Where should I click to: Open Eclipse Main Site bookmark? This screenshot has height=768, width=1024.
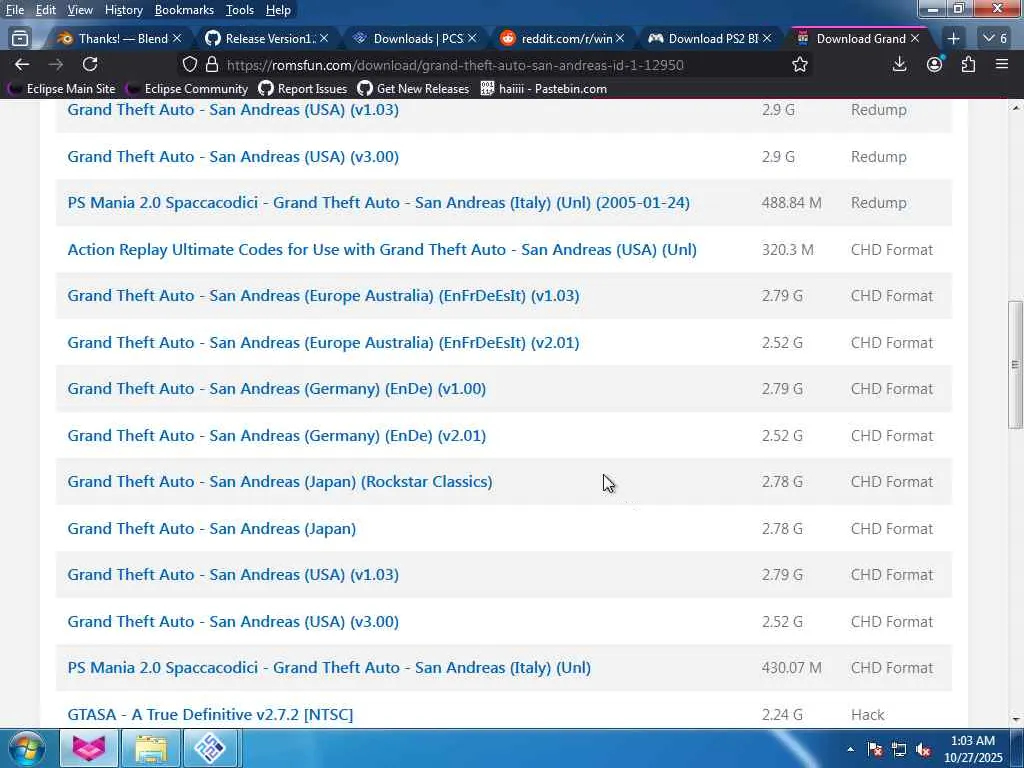click(x=61, y=89)
